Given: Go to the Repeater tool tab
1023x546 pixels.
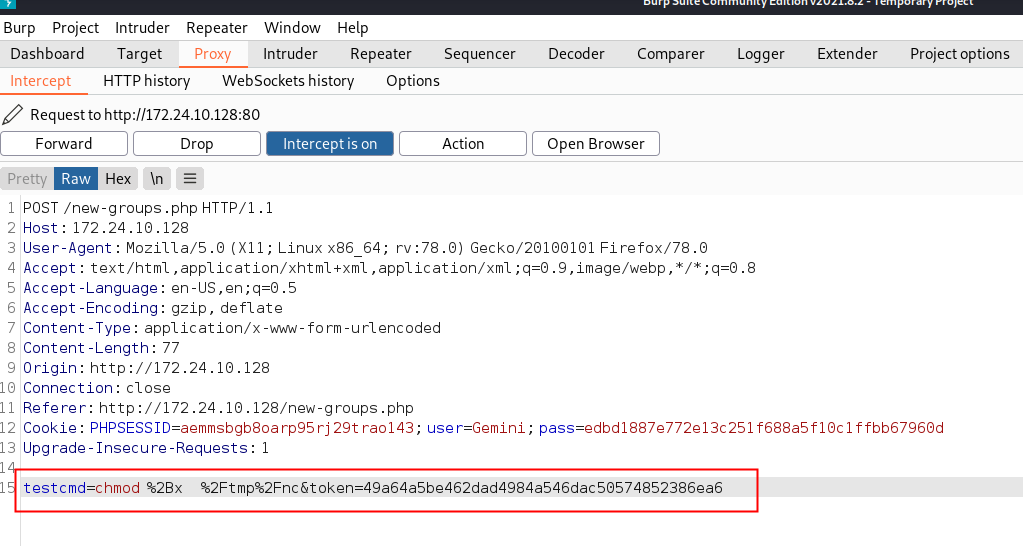Looking at the screenshot, I should coord(381,54).
